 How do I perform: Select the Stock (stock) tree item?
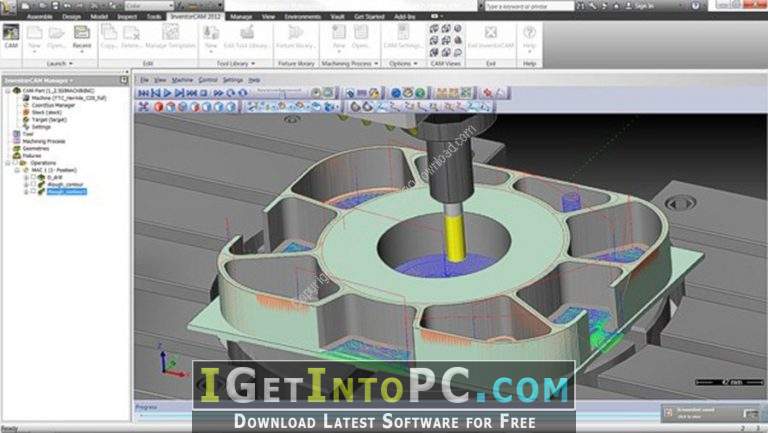[x=47, y=112]
